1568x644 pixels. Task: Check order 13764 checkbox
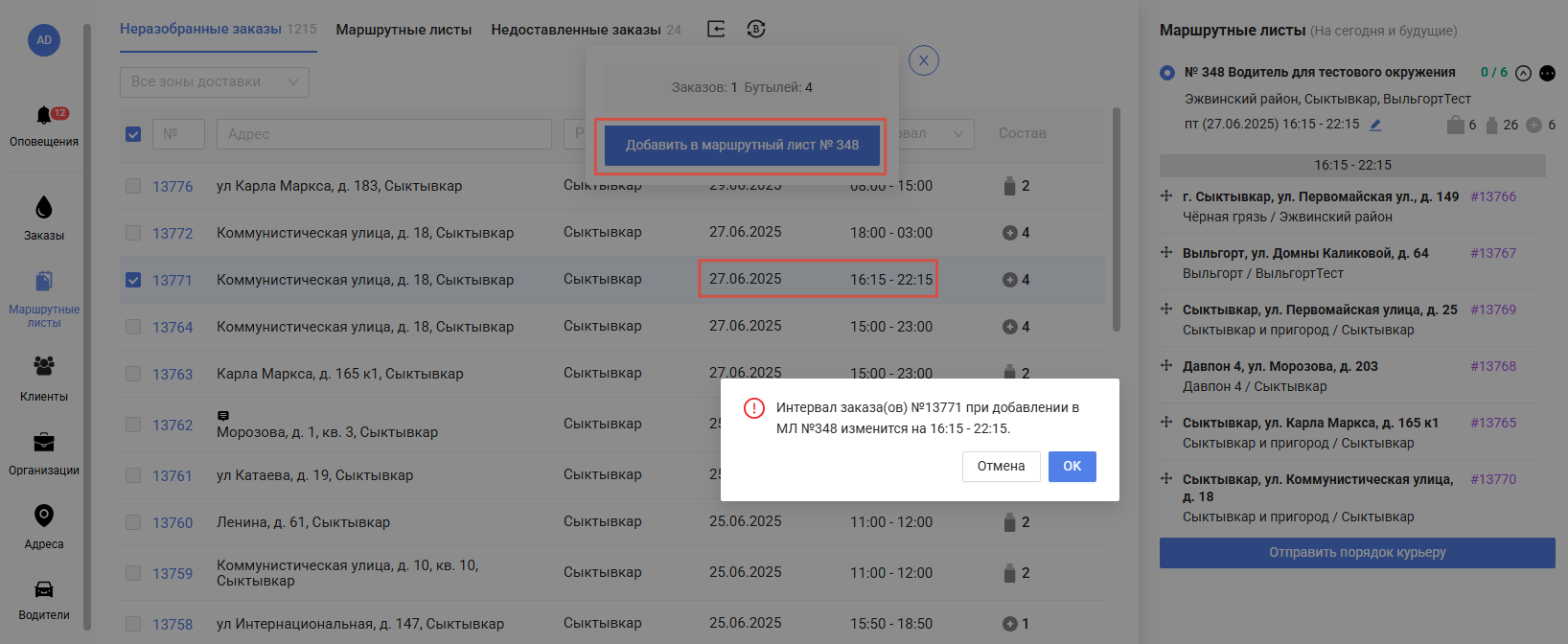[133, 327]
